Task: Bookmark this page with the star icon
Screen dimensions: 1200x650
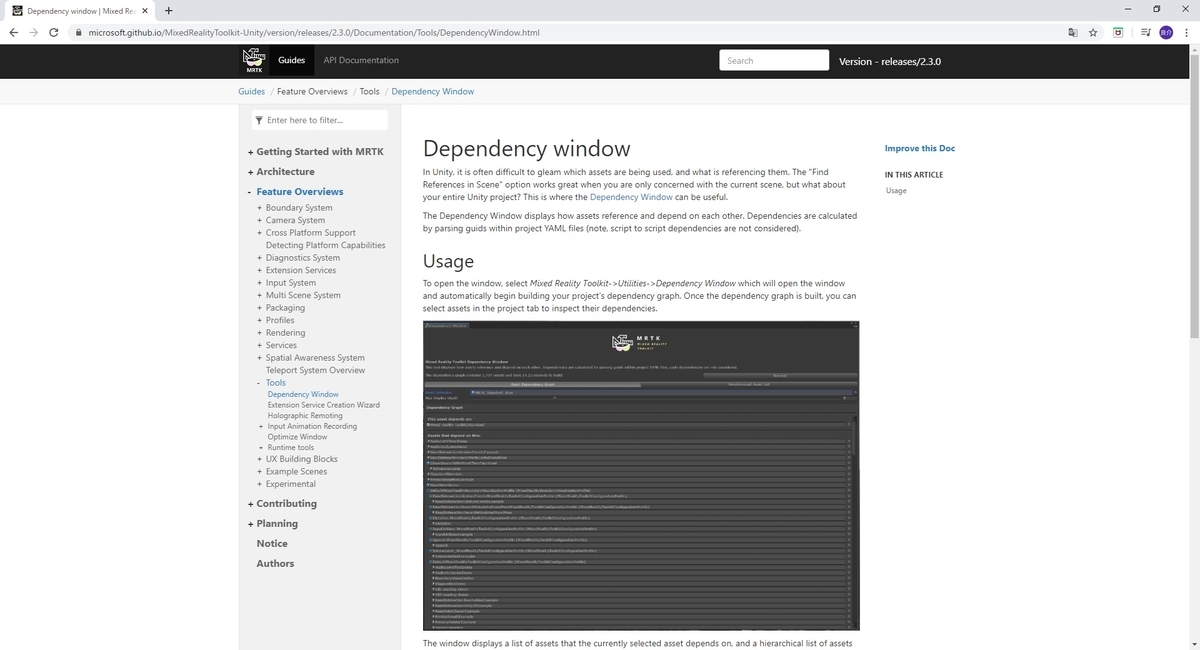Action: (1094, 32)
